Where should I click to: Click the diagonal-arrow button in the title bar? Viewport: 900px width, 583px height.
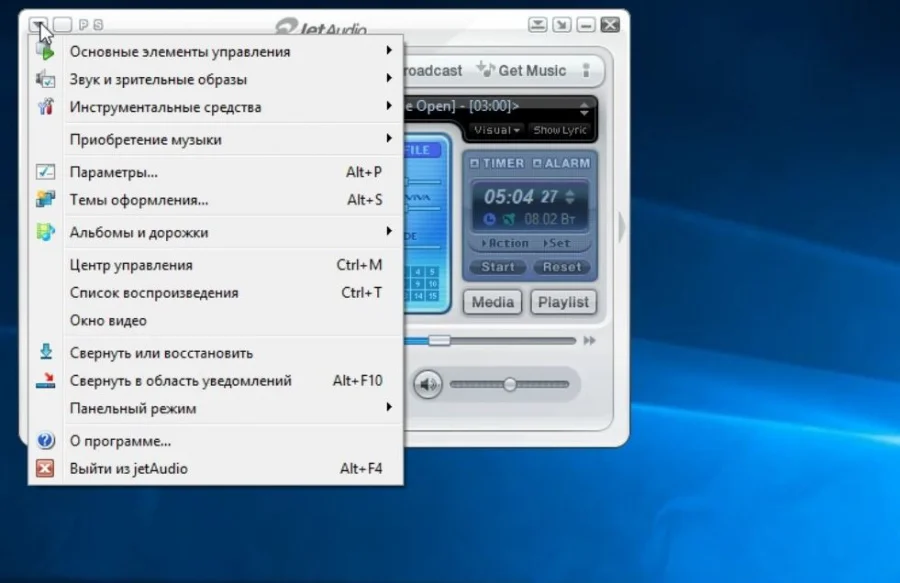pos(561,25)
